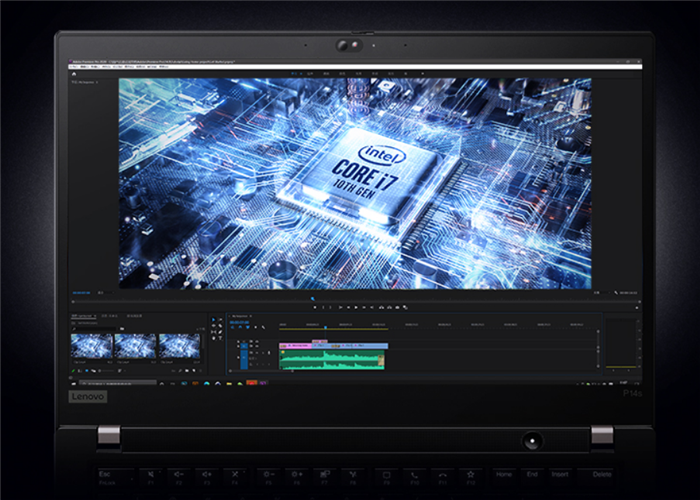The image size is (700, 500).
Task: Click the timeline blue timecode field
Action: (239, 322)
